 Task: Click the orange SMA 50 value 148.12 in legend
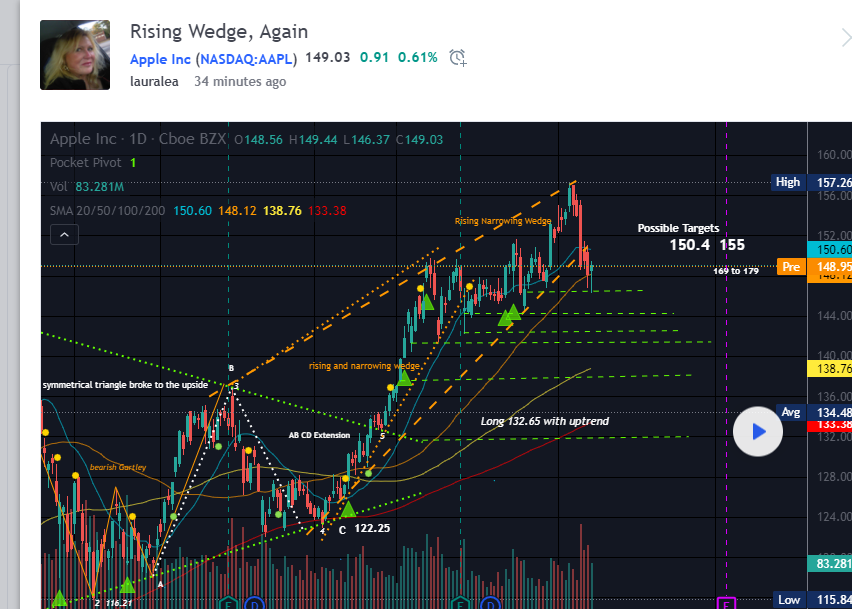tap(237, 211)
